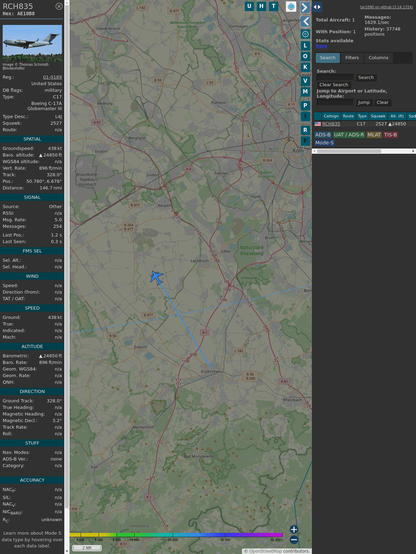Viewport: 416px width, 554px height.
Task: Click the U map button
Action: click(249, 6)
